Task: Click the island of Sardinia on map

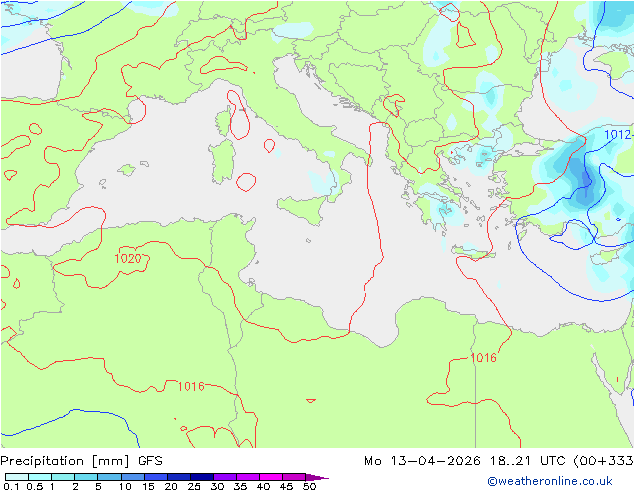Action: coord(222,161)
